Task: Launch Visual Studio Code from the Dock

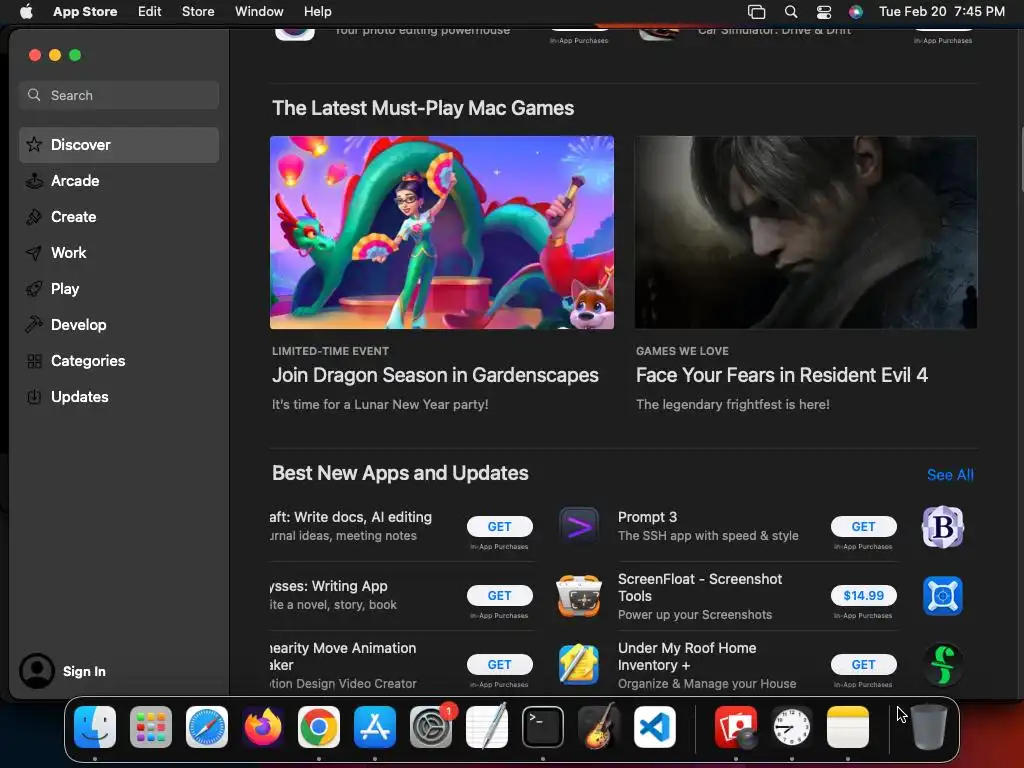Action: coord(655,727)
